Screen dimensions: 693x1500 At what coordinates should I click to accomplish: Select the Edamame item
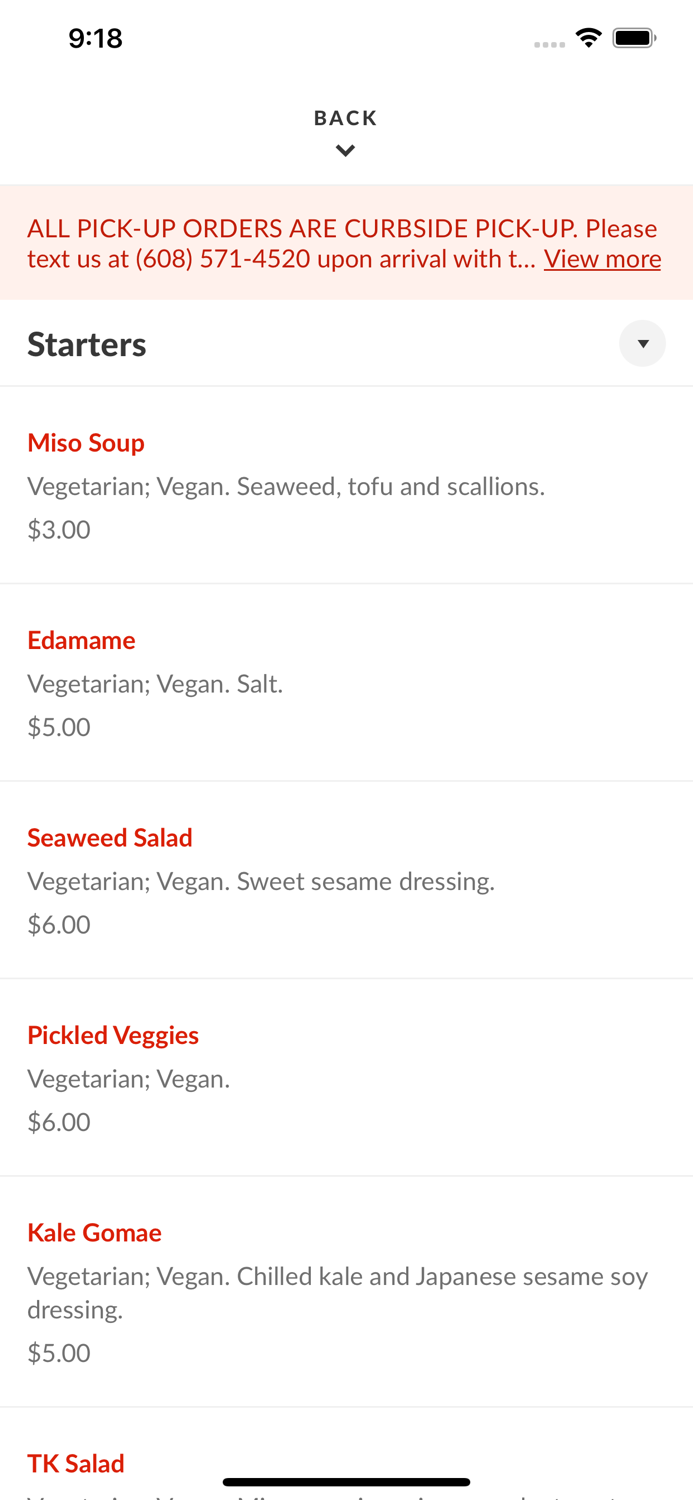pyautogui.click(x=81, y=640)
